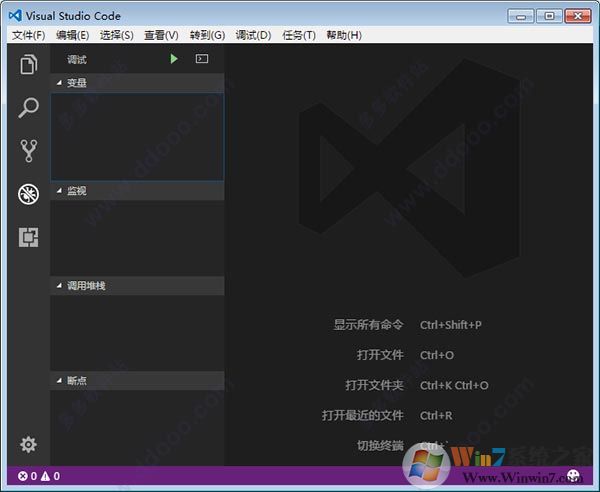Click the warnings count in status bar
This screenshot has width=600, height=492.
pos(50,476)
